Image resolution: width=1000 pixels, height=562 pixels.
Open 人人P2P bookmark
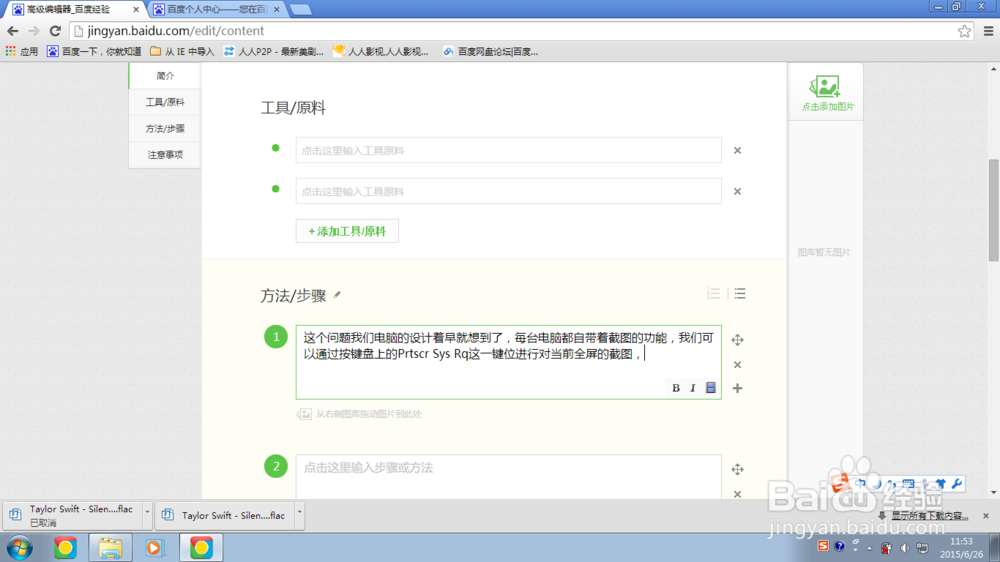point(274,52)
